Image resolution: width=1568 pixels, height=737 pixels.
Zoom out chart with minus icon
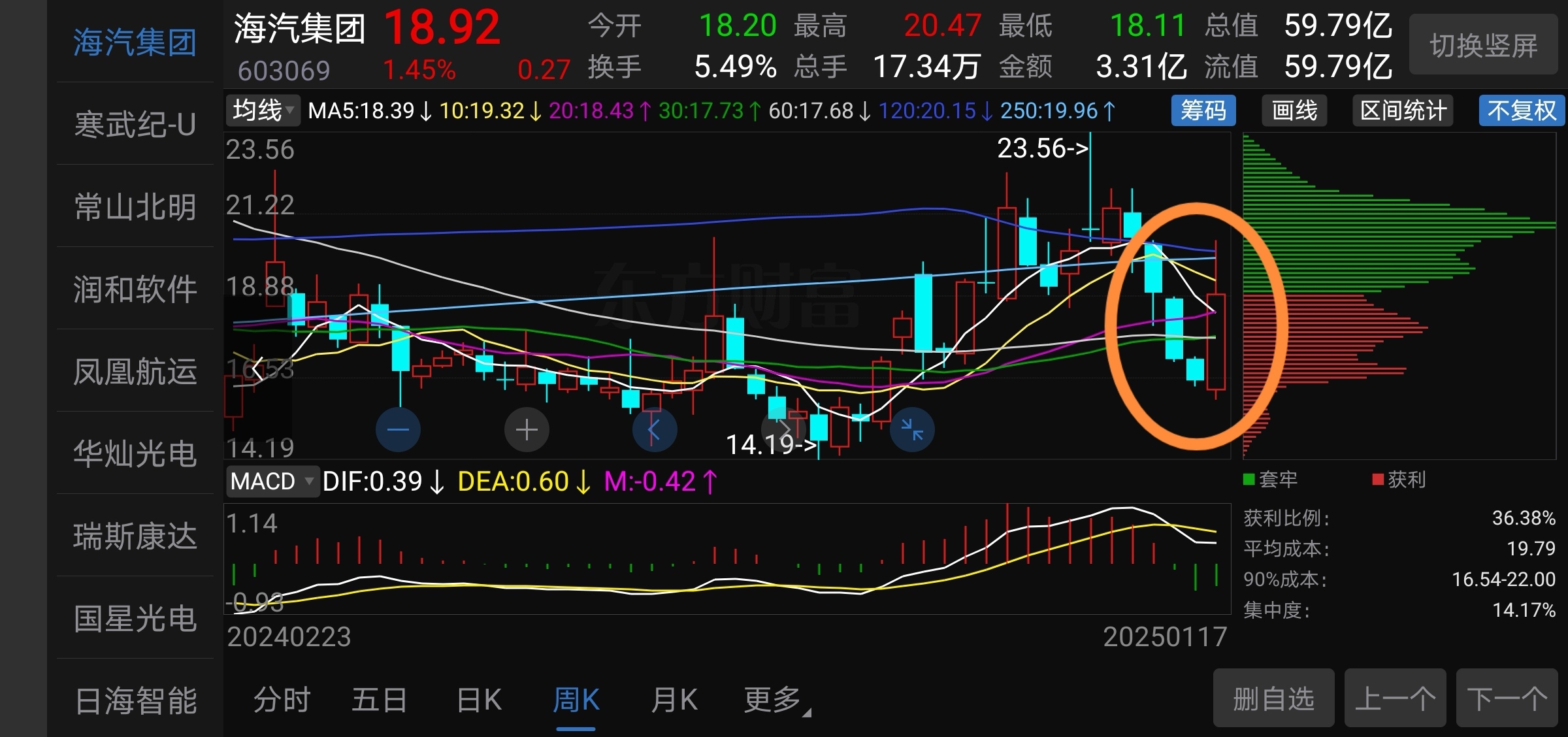coord(398,430)
